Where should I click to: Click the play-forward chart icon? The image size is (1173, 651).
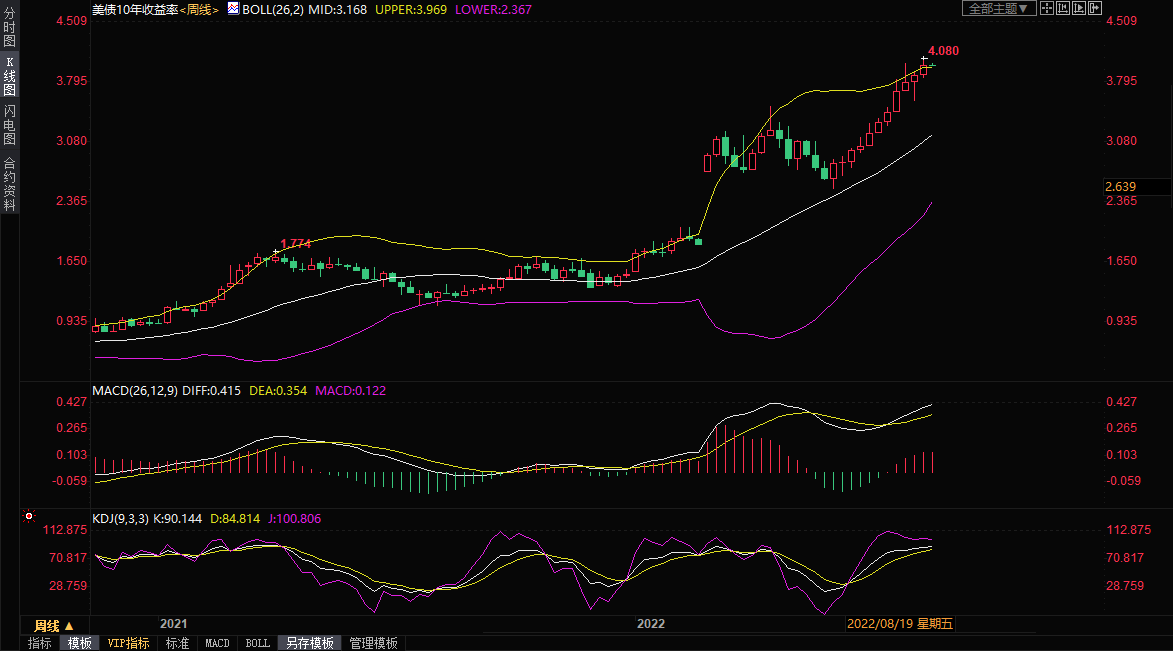pyautogui.click(x=1079, y=8)
